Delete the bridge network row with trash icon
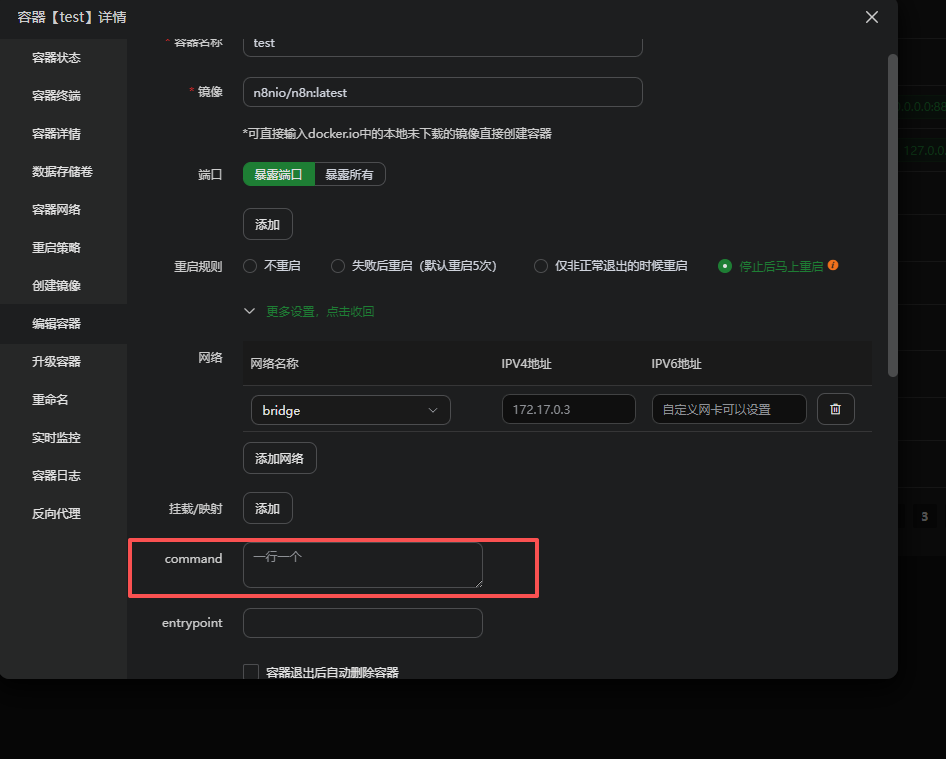 (835, 409)
